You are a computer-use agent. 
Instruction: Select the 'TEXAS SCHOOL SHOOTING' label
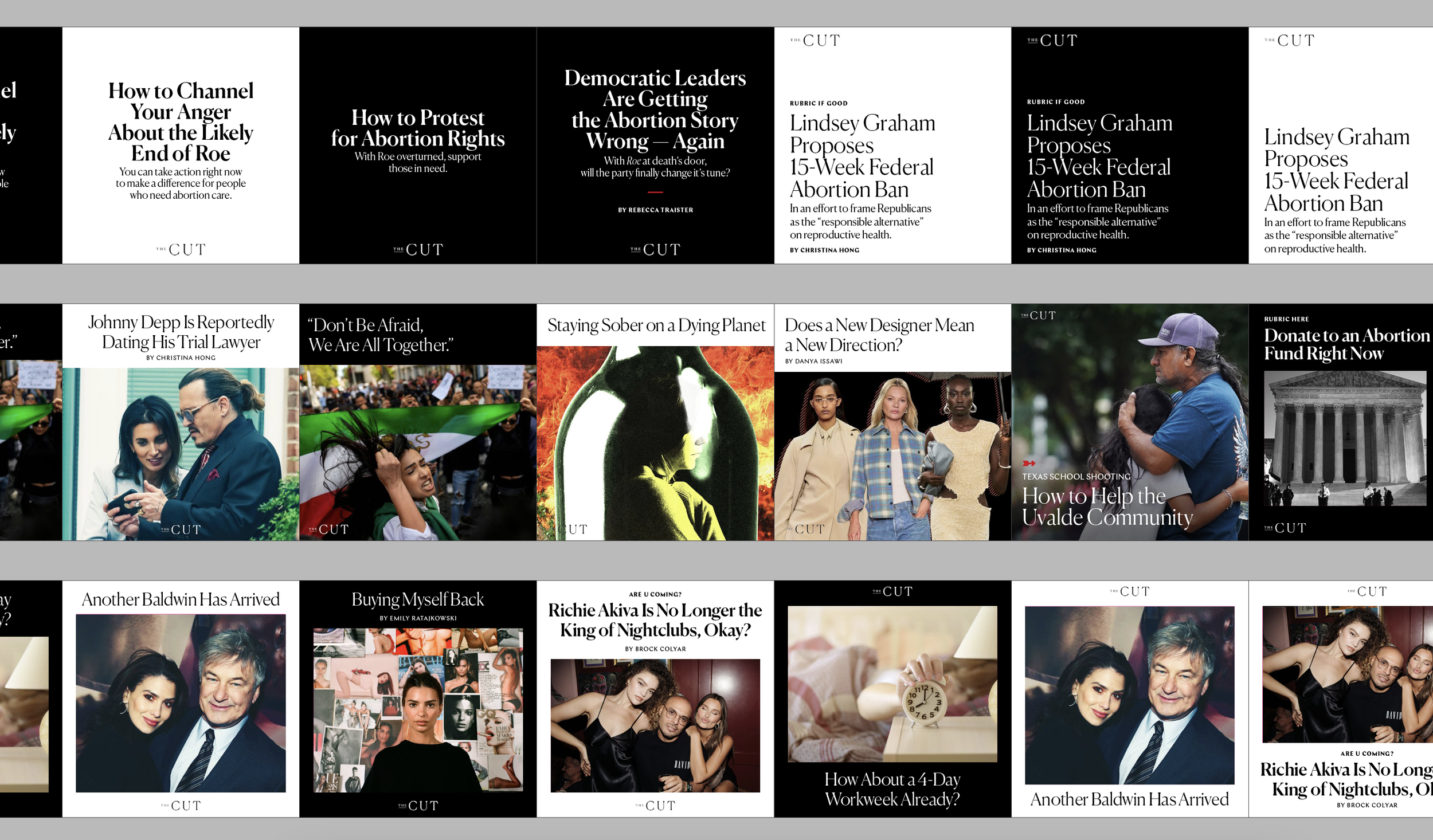tap(1076, 477)
